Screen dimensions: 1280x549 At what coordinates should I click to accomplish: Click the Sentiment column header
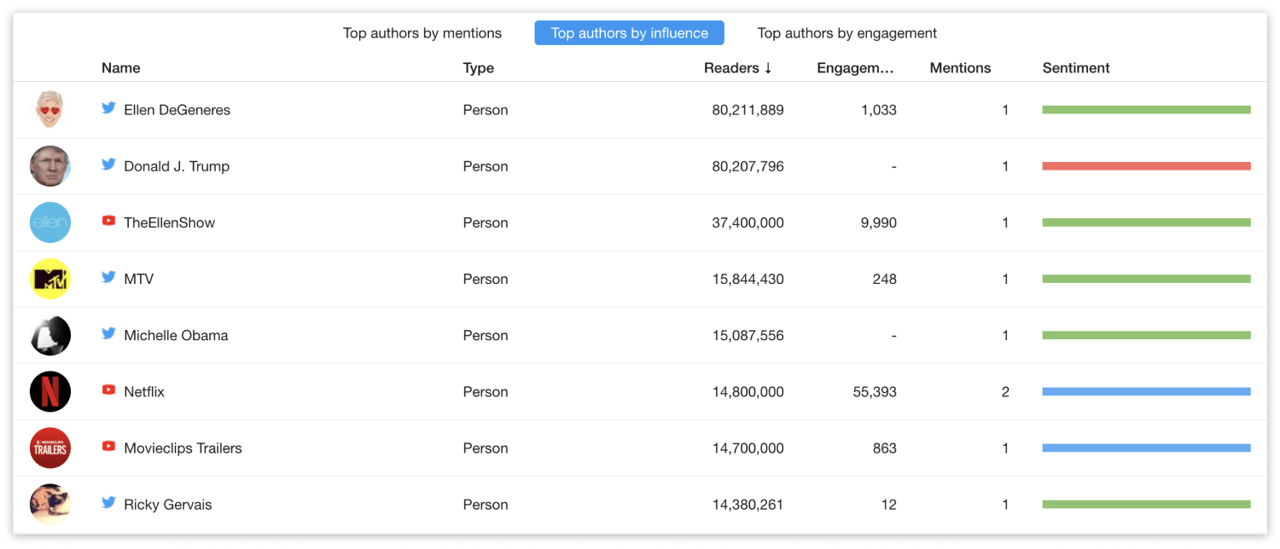1076,68
